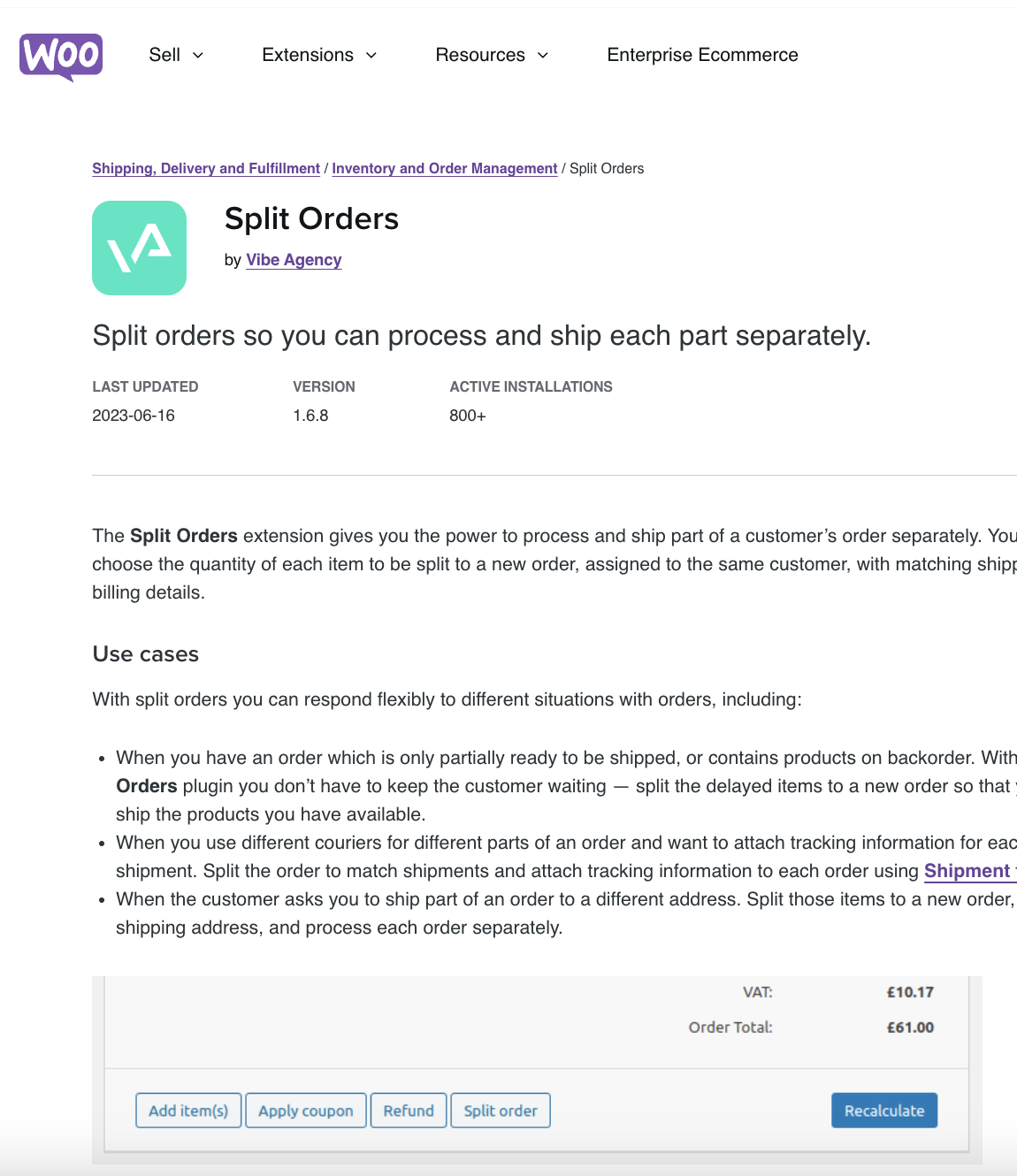Expand the Extensions dropdown
1017x1176 pixels.
(308, 55)
